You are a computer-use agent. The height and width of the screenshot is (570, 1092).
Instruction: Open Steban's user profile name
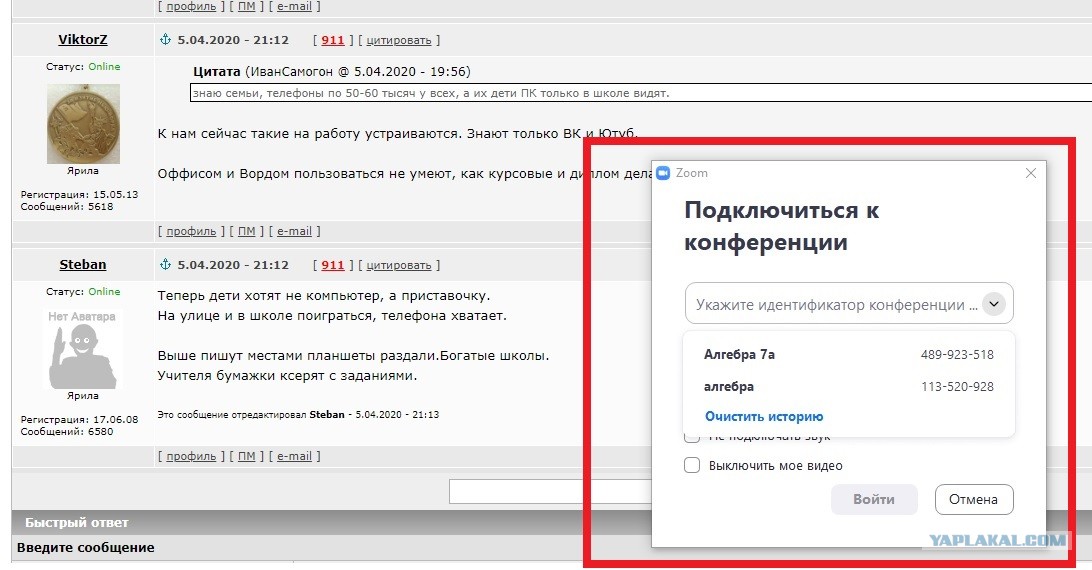tap(83, 265)
